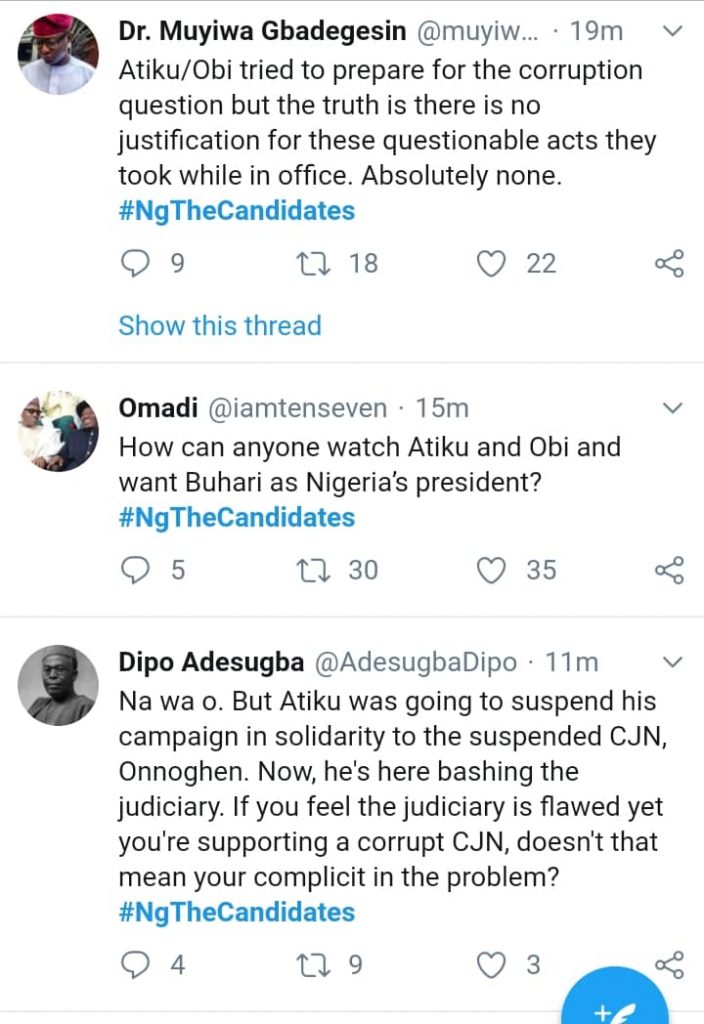The width and height of the screenshot is (704, 1024).
Task: Open dropdown arrow on Omadi's tweet
Action: tap(673, 408)
